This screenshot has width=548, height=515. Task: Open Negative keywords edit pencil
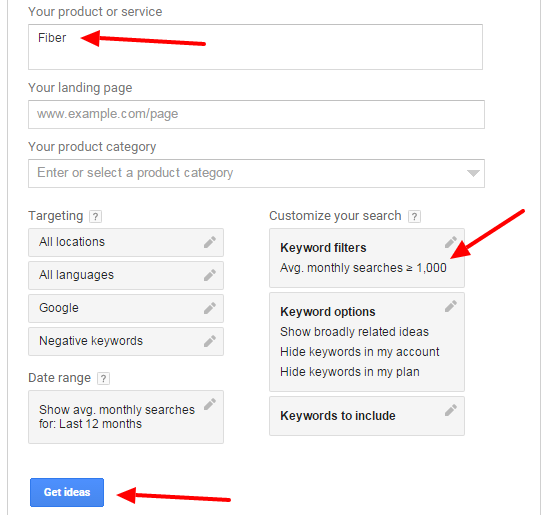coord(210,341)
